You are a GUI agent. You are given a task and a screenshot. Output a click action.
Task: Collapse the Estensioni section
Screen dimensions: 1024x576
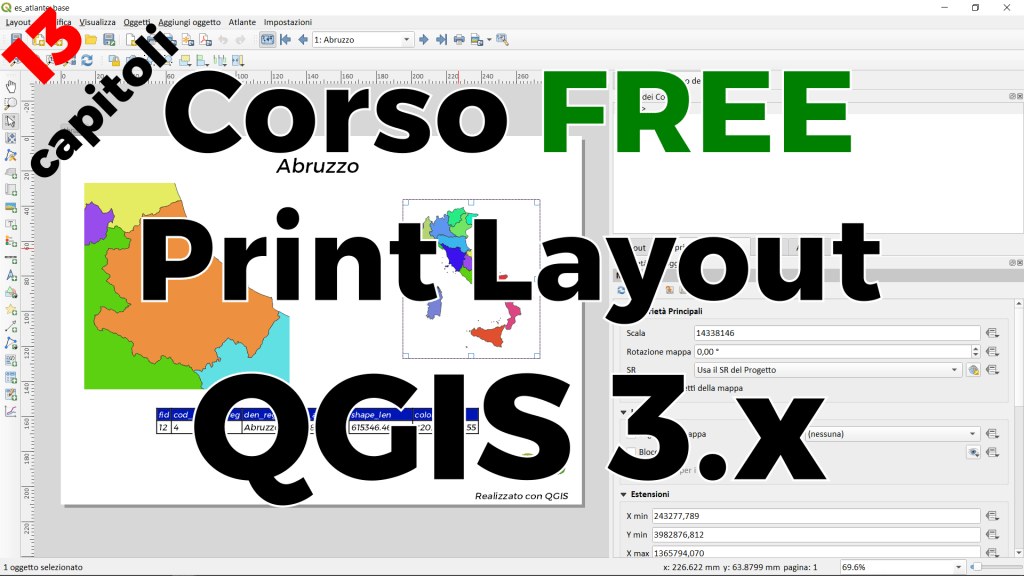point(623,494)
